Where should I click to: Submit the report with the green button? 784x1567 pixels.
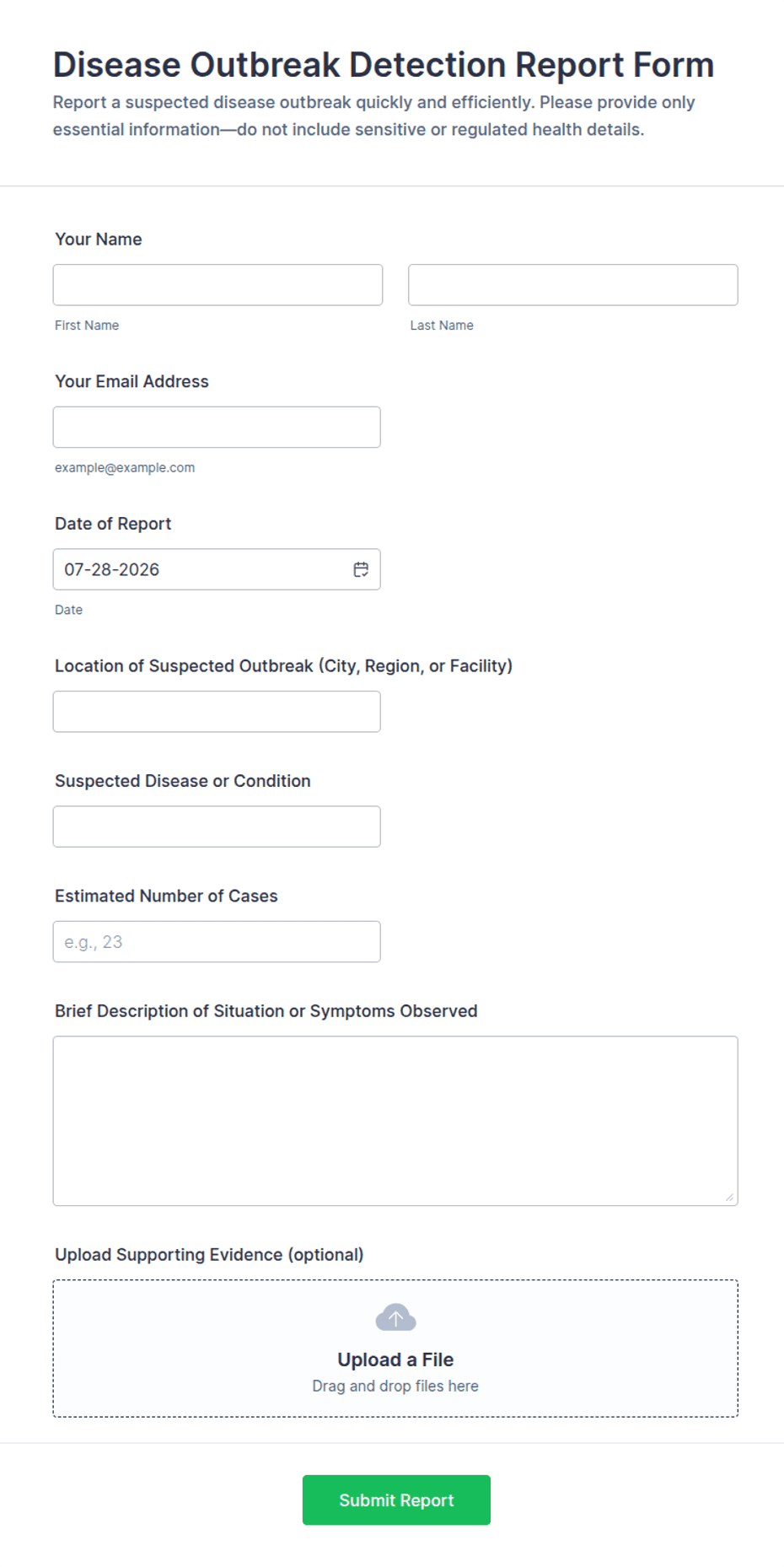396,1500
